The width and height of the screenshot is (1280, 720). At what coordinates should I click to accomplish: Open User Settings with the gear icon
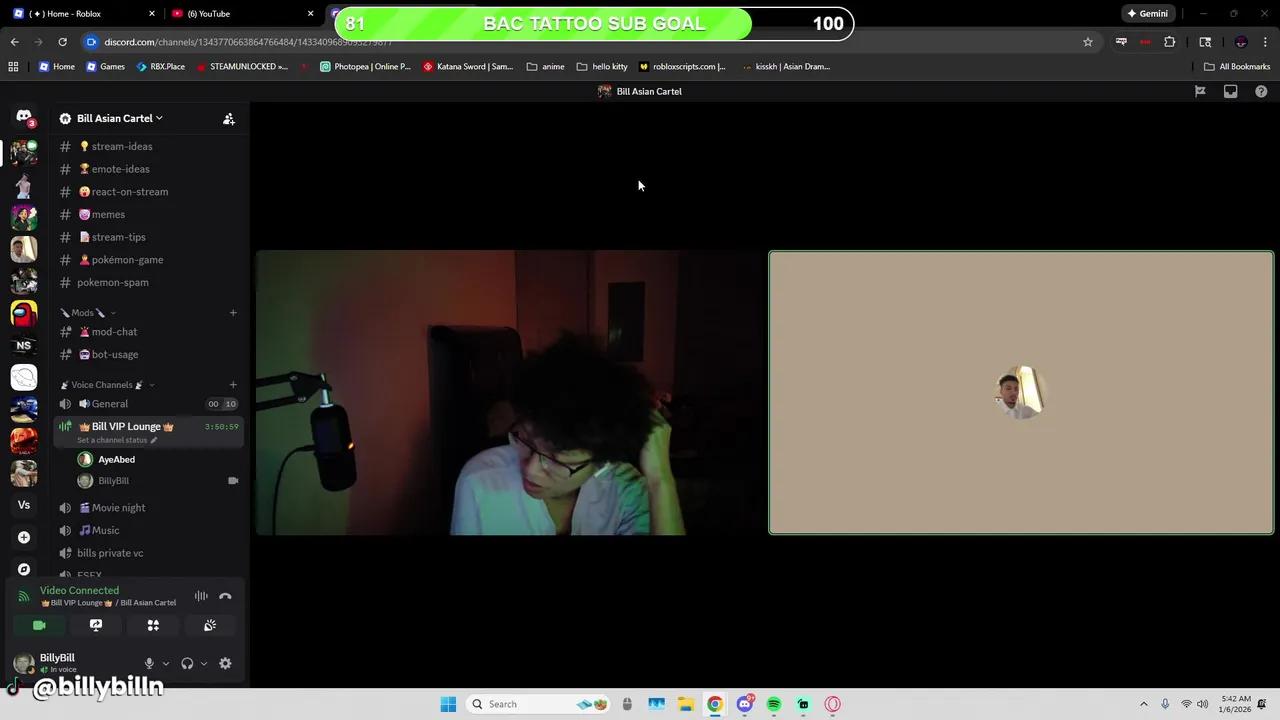(x=225, y=663)
